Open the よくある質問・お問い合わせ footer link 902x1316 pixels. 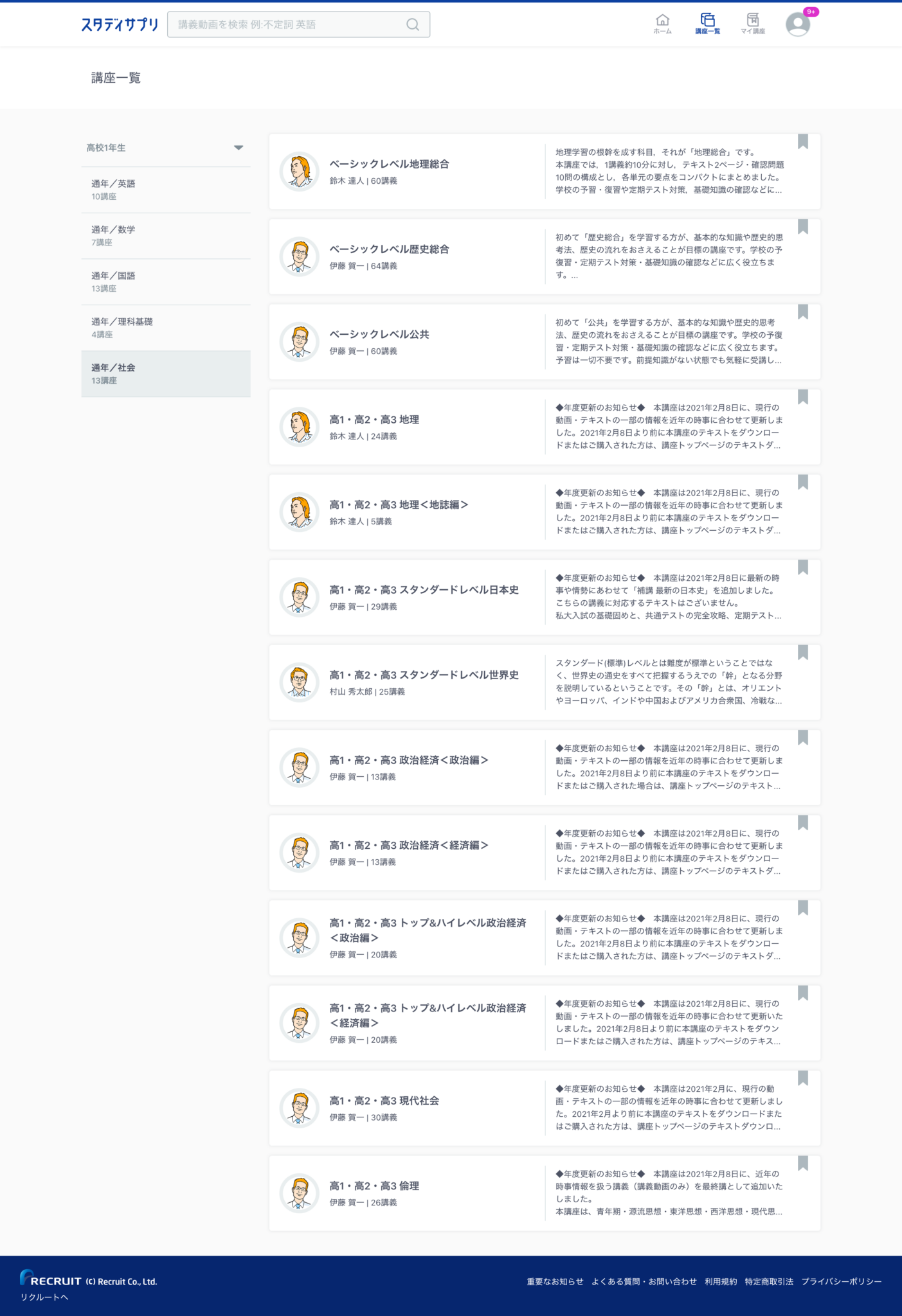(644, 1281)
